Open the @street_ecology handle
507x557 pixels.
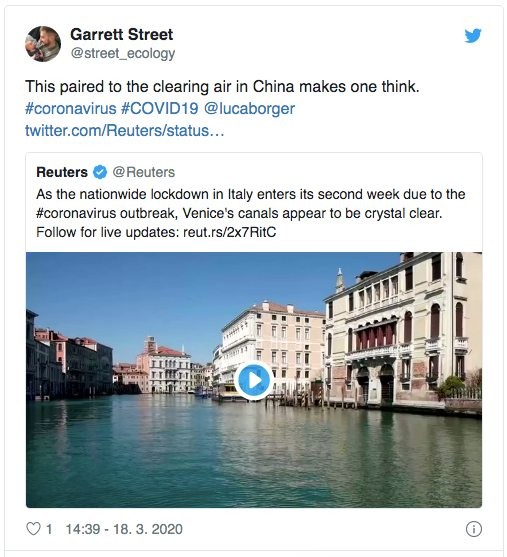[123, 53]
